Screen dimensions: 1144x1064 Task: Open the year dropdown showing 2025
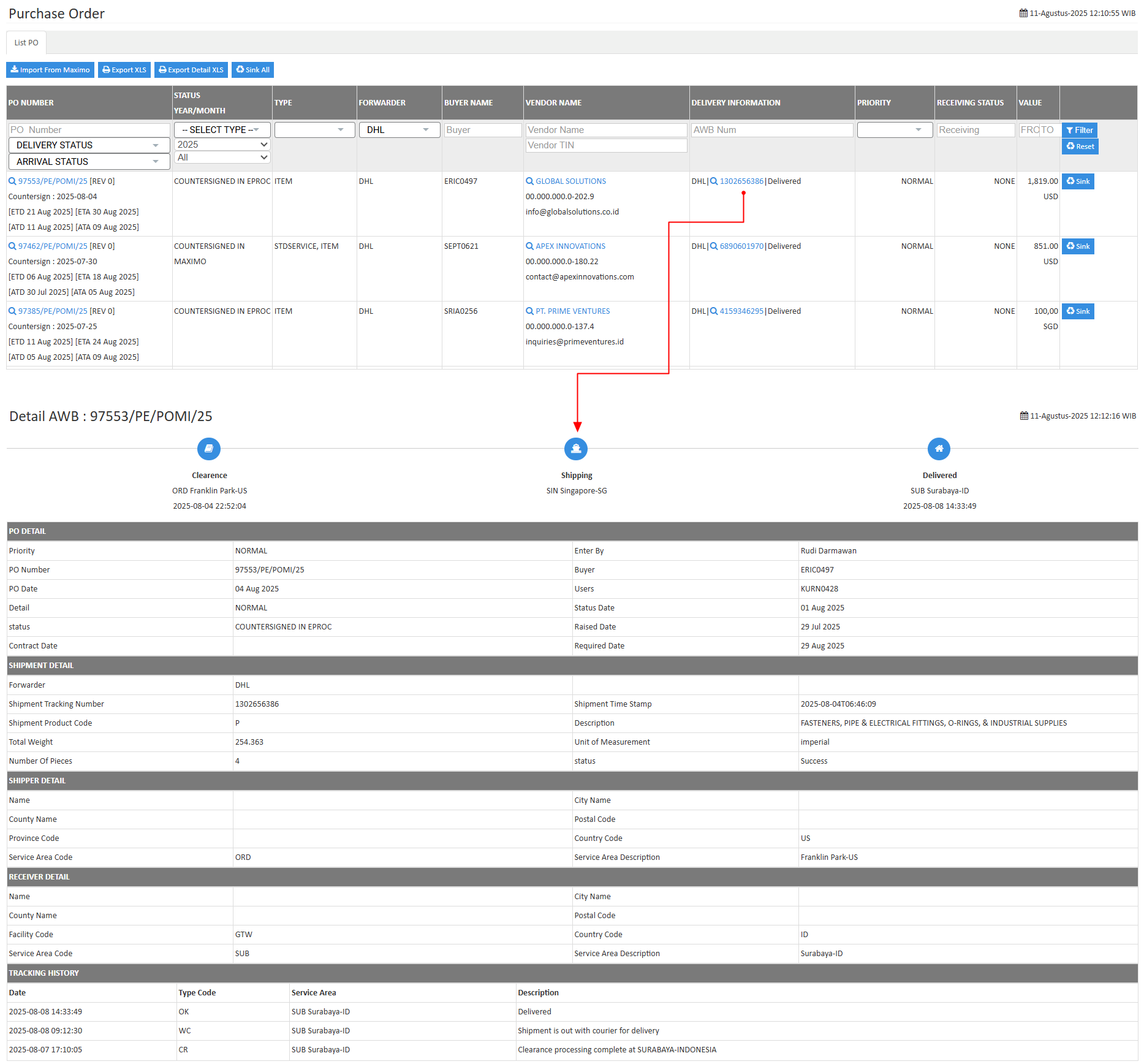222,144
